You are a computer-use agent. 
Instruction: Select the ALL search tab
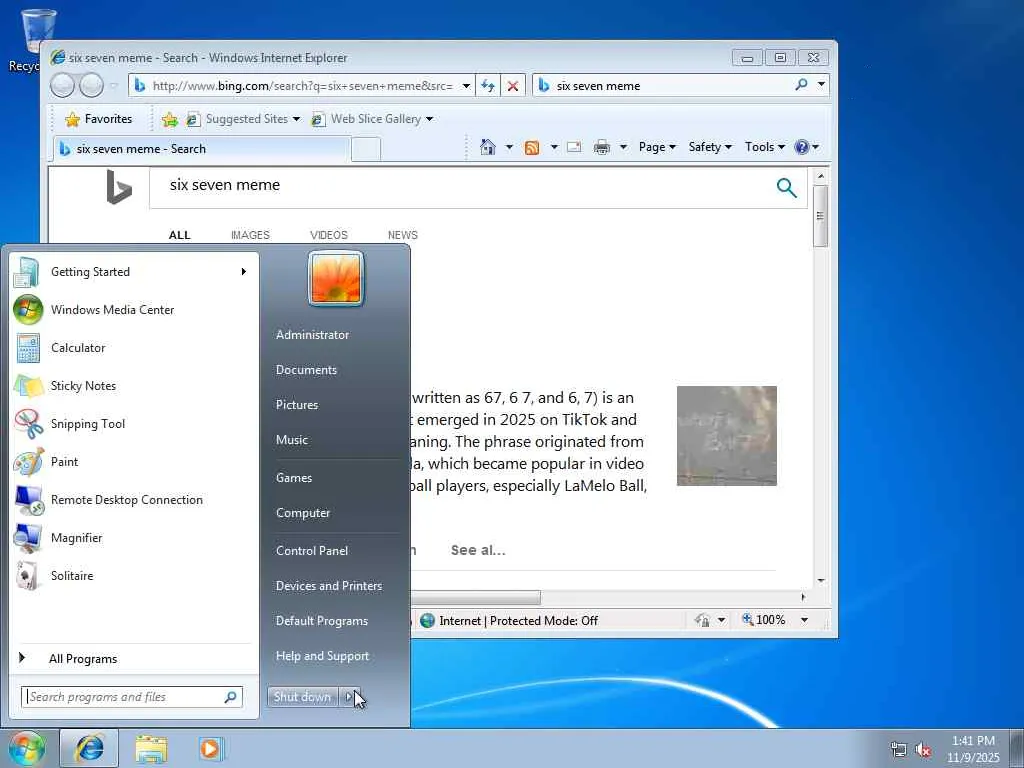click(180, 235)
